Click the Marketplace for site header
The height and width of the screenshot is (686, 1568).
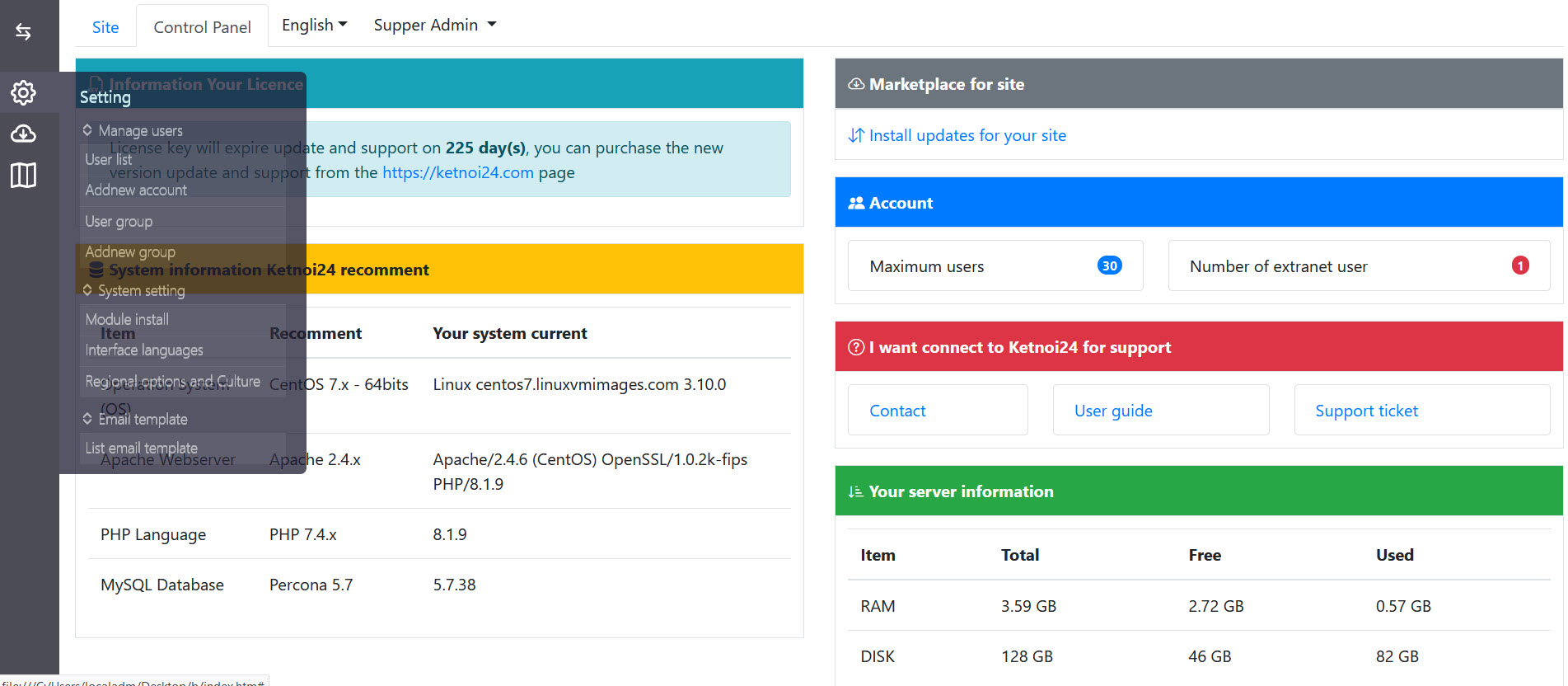click(x=1199, y=84)
